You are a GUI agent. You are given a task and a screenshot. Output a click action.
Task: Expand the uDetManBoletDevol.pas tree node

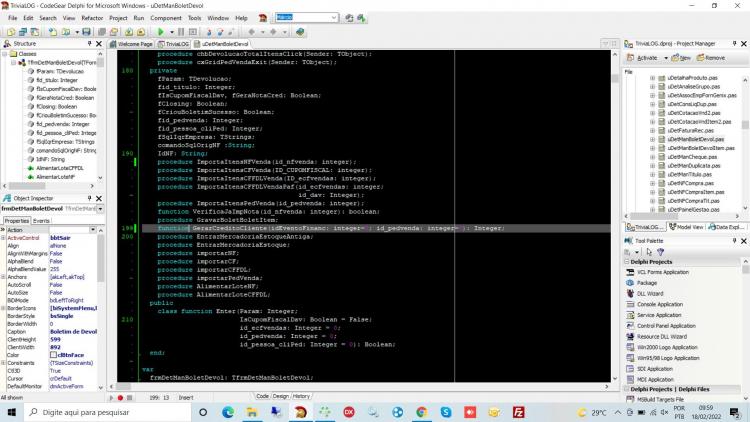[652, 139]
